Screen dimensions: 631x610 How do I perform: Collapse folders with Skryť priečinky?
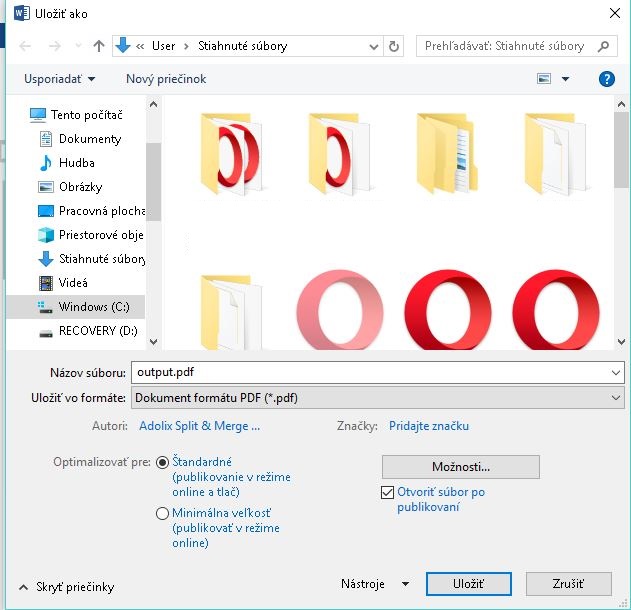coord(66,588)
